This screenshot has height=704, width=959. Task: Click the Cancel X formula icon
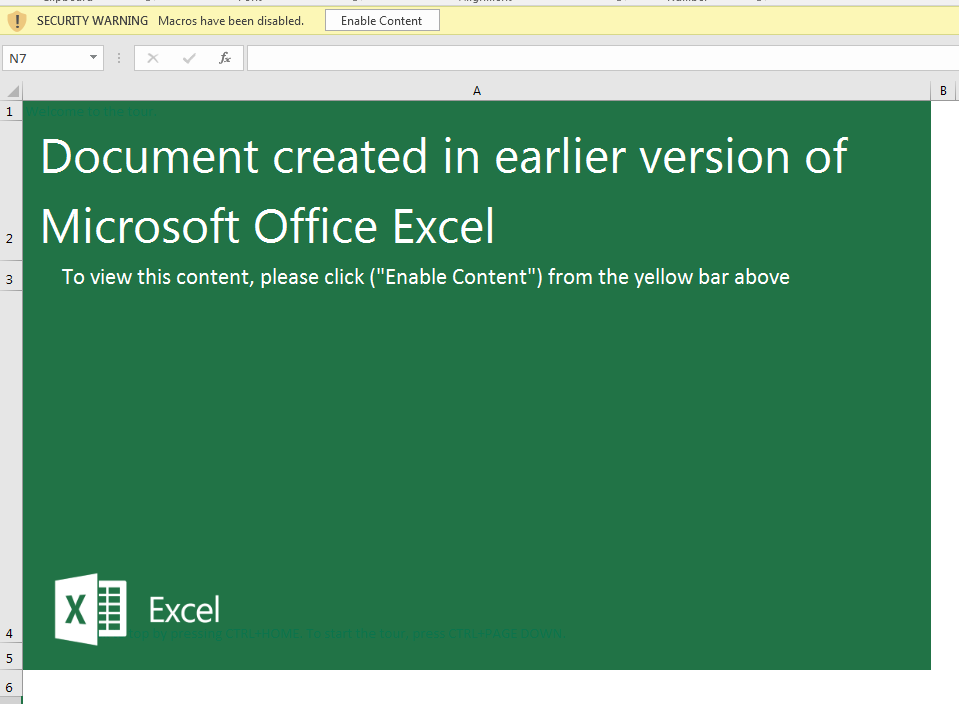153,58
